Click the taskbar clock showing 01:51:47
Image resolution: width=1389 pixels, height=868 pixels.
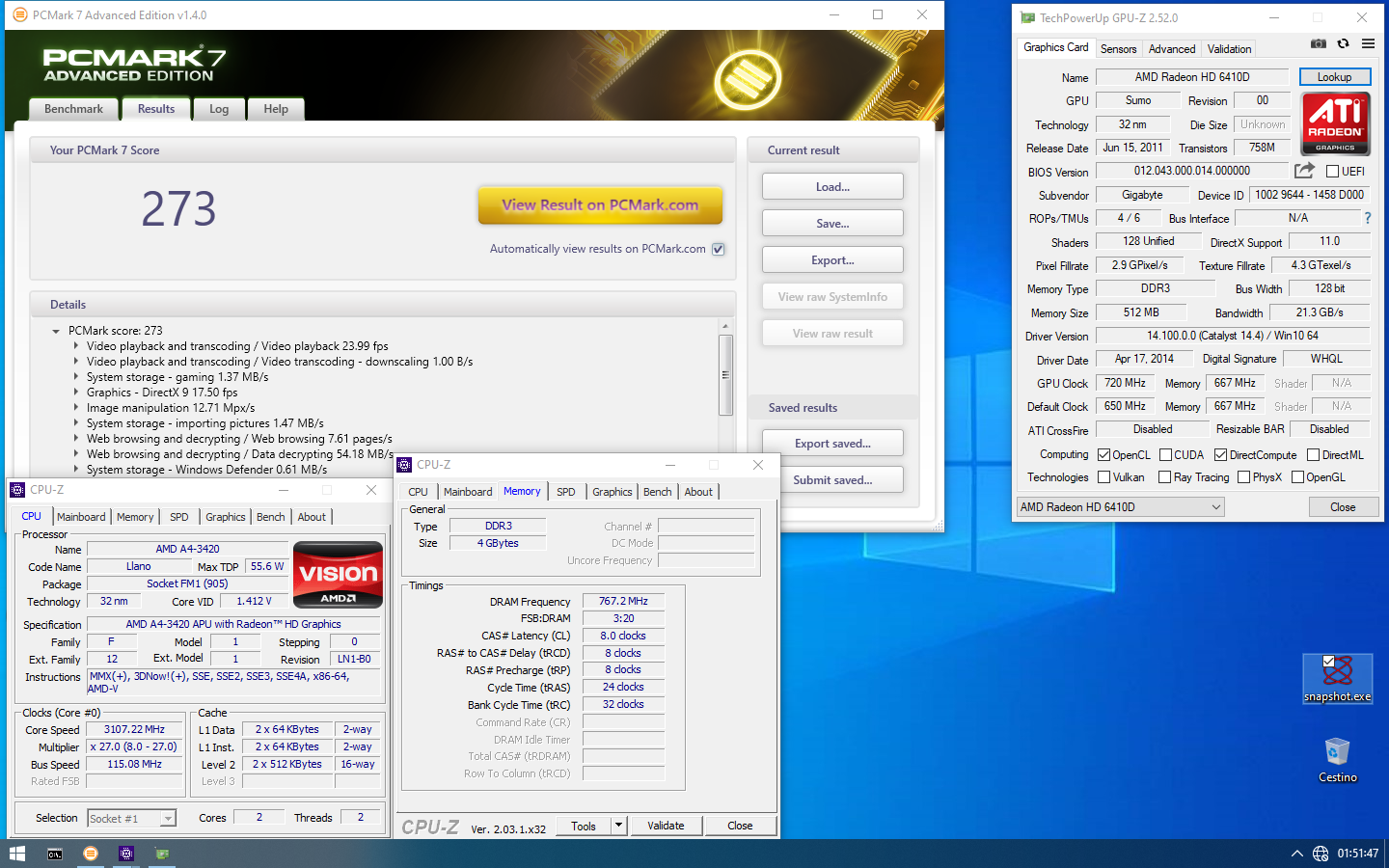pos(1357,854)
